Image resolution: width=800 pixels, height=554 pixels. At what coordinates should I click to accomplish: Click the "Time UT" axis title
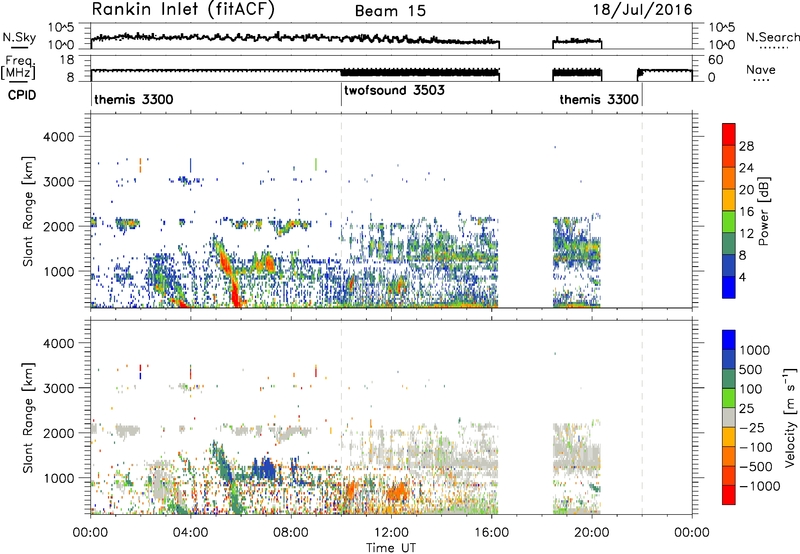point(391,548)
